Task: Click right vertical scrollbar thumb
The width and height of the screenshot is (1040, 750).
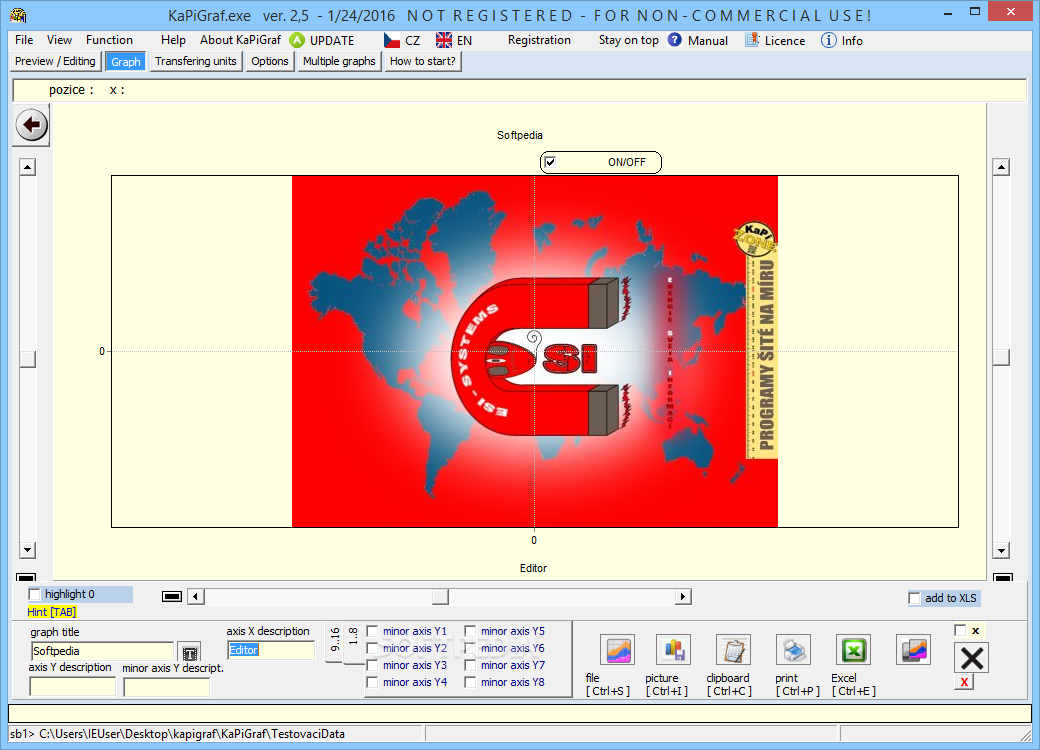Action: click(1002, 357)
